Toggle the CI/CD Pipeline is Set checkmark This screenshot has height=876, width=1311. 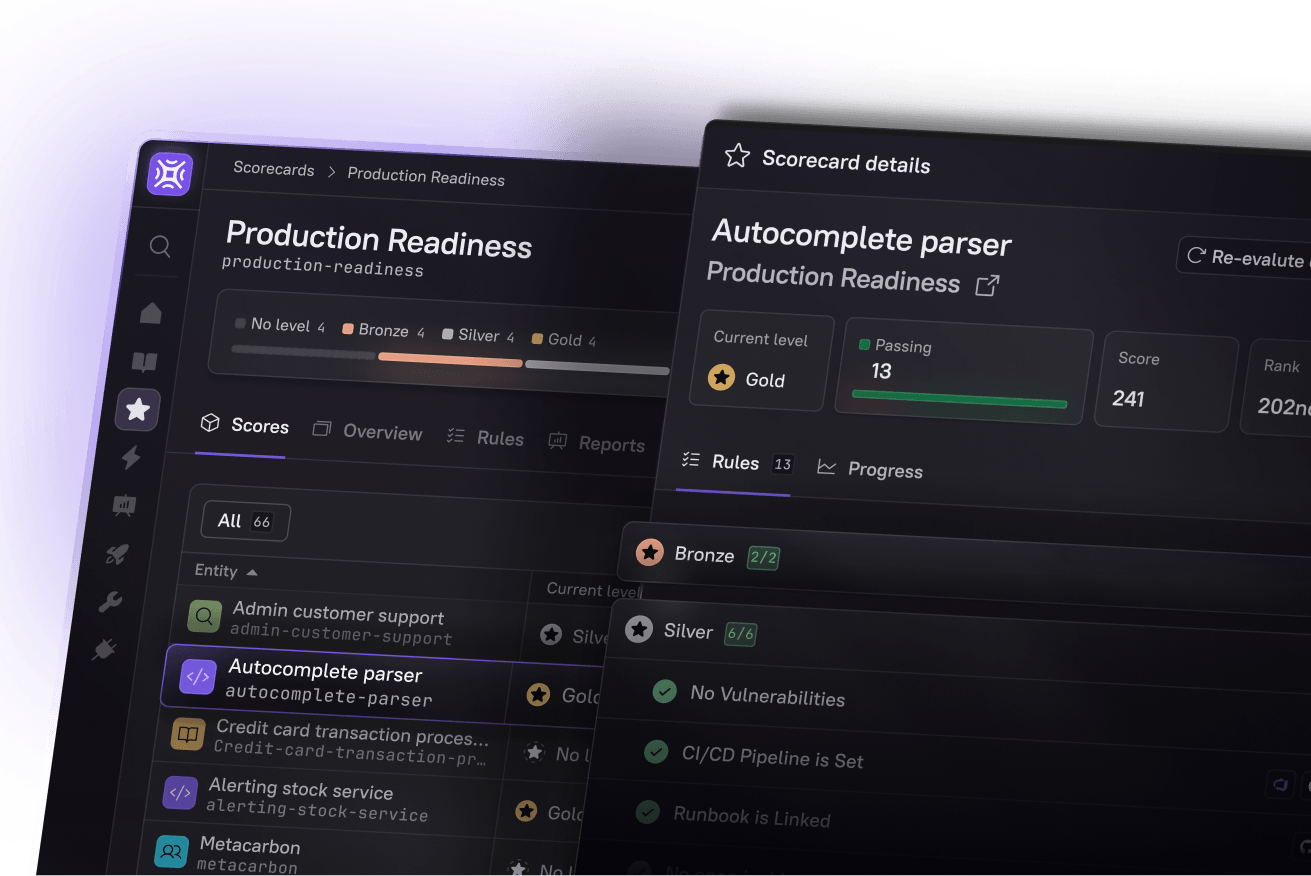tap(656, 751)
